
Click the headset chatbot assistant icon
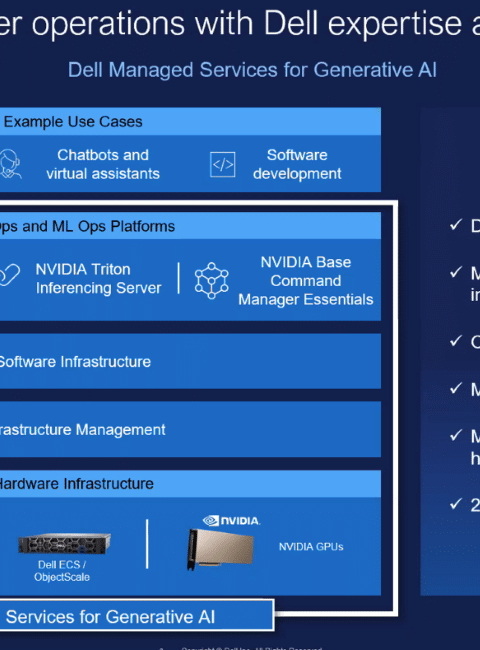(10, 164)
